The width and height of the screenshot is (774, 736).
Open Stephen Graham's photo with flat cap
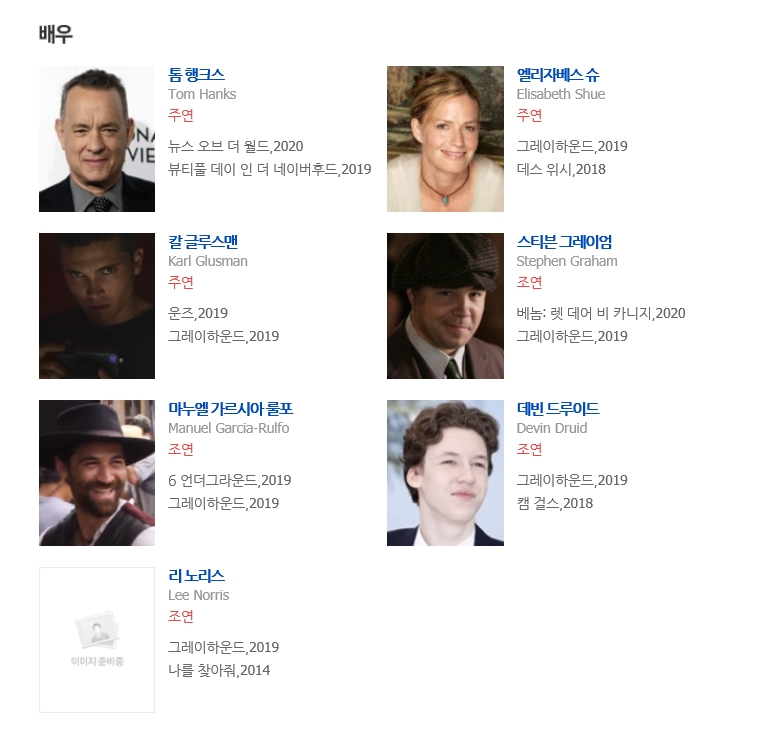tap(445, 306)
